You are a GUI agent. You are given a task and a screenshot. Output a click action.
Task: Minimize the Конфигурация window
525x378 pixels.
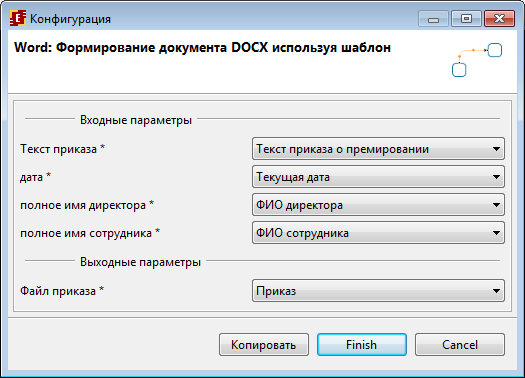click(433, 19)
